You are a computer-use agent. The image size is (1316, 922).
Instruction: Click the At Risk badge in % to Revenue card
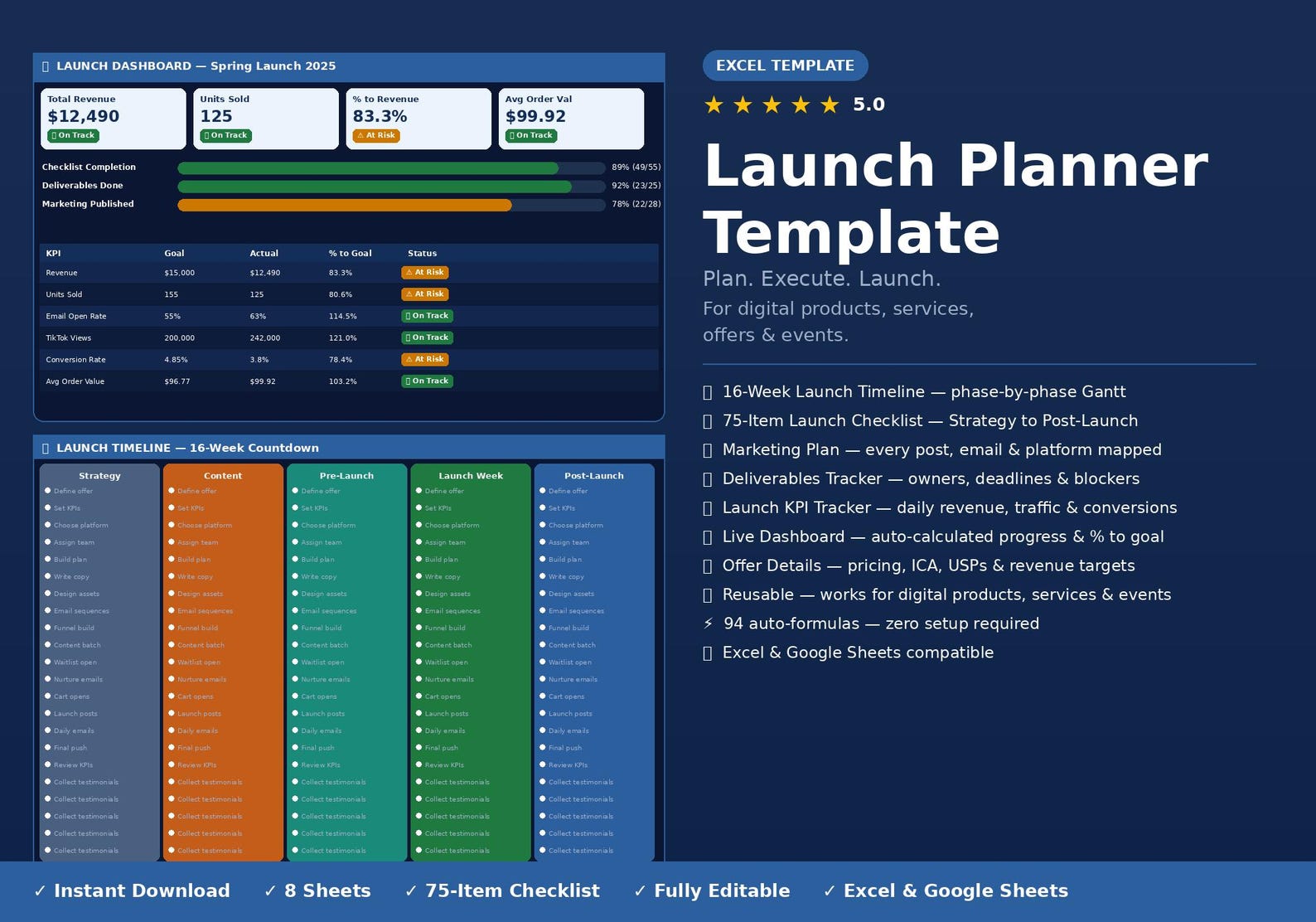(376, 135)
